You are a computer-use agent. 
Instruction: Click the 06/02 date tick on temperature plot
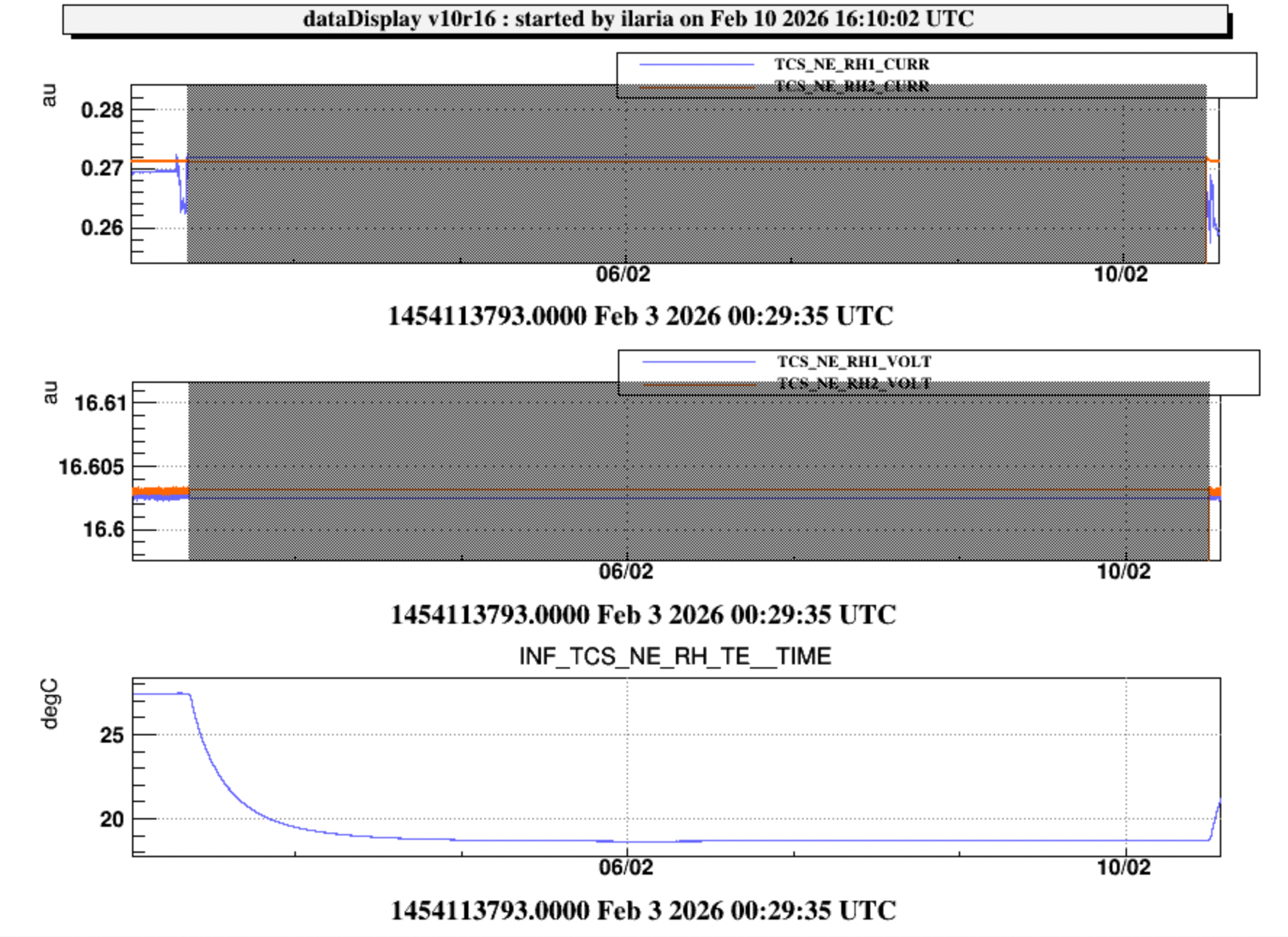(626, 867)
